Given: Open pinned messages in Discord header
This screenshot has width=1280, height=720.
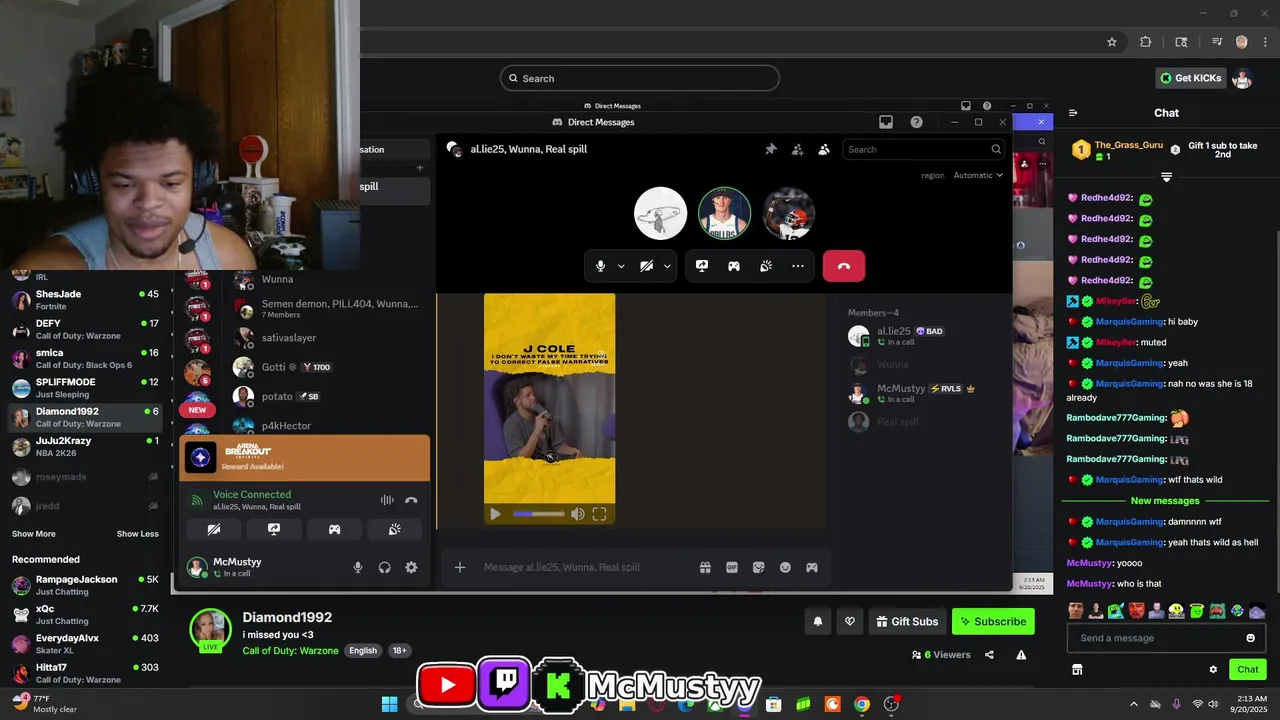Looking at the screenshot, I should tap(771, 149).
